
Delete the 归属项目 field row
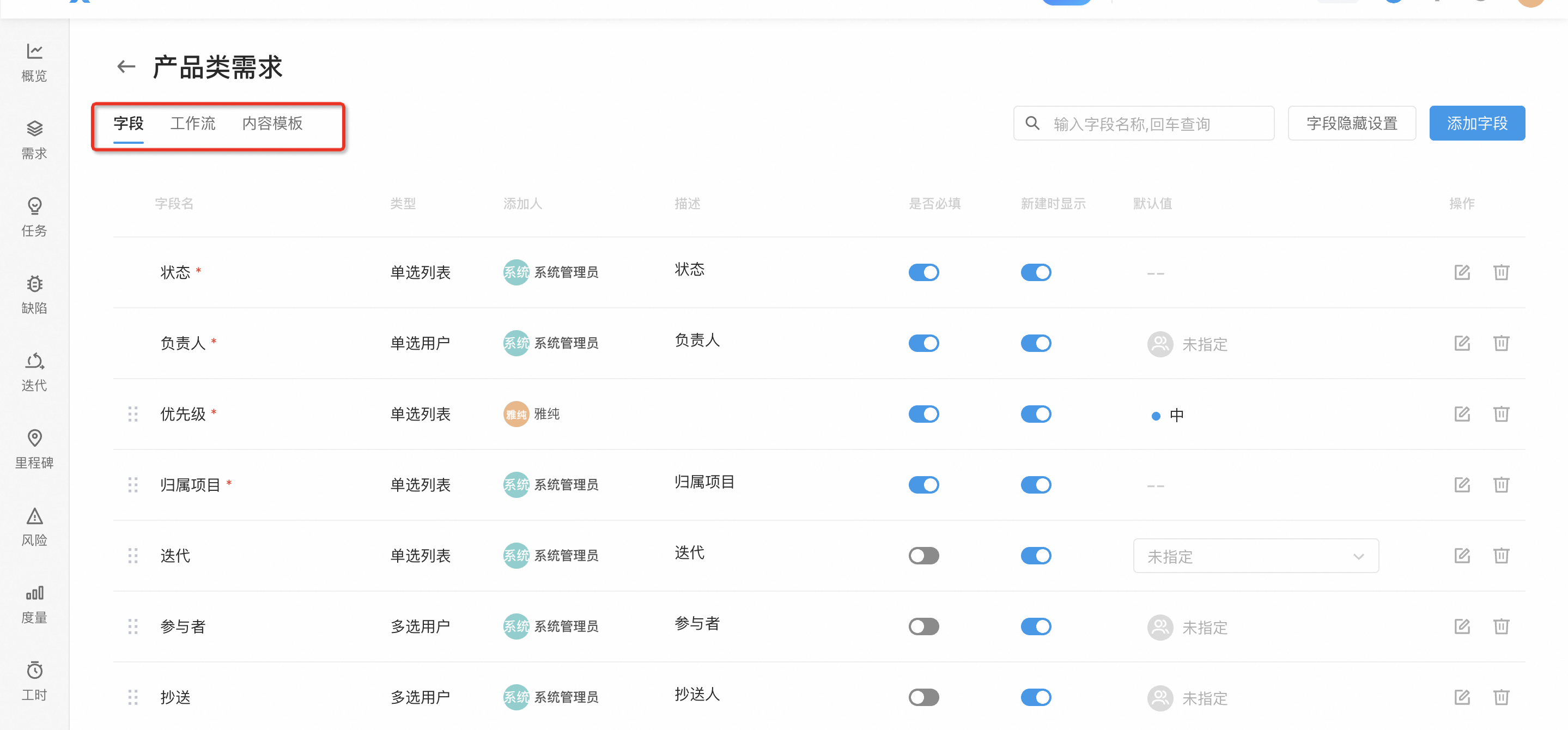[x=1501, y=485]
